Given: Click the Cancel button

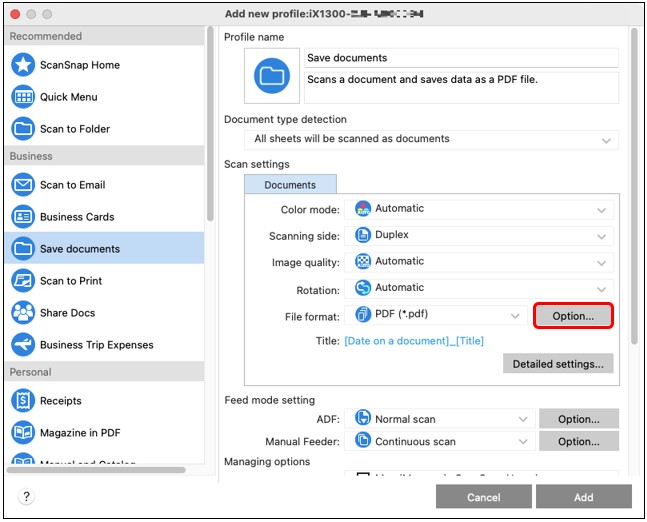Looking at the screenshot, I should [x=484, y=497].
